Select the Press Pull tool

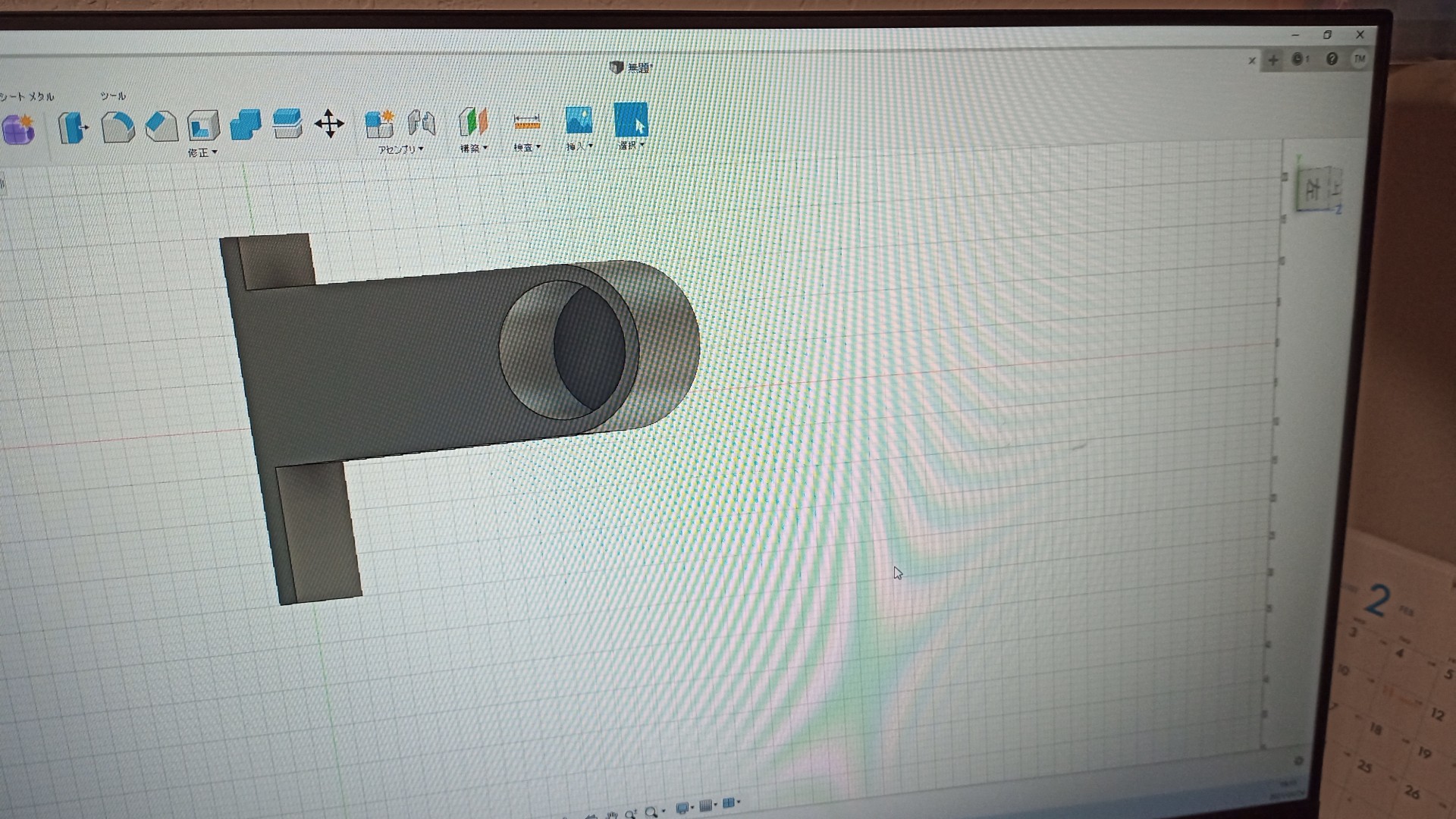point(74,127)
